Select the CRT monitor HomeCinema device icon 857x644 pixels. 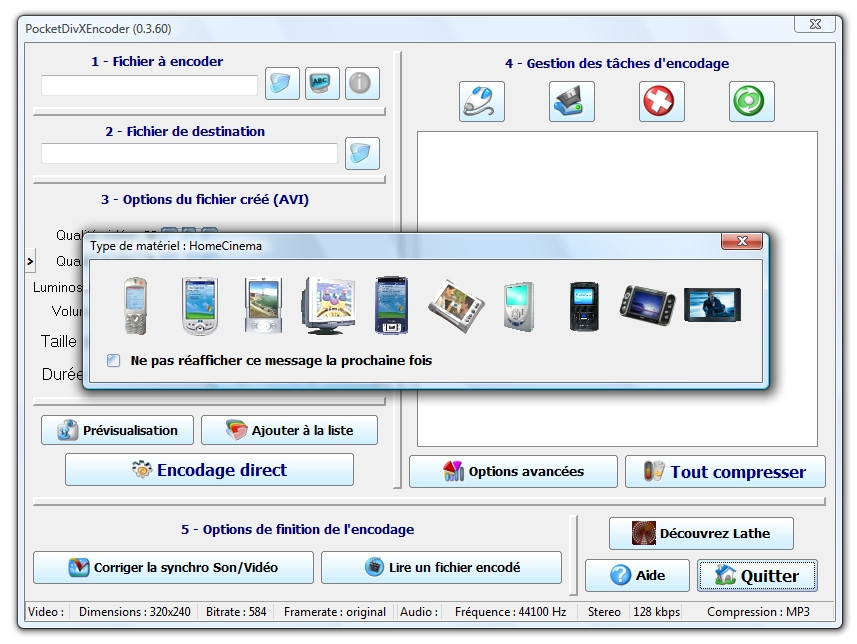tap(327, 306)
